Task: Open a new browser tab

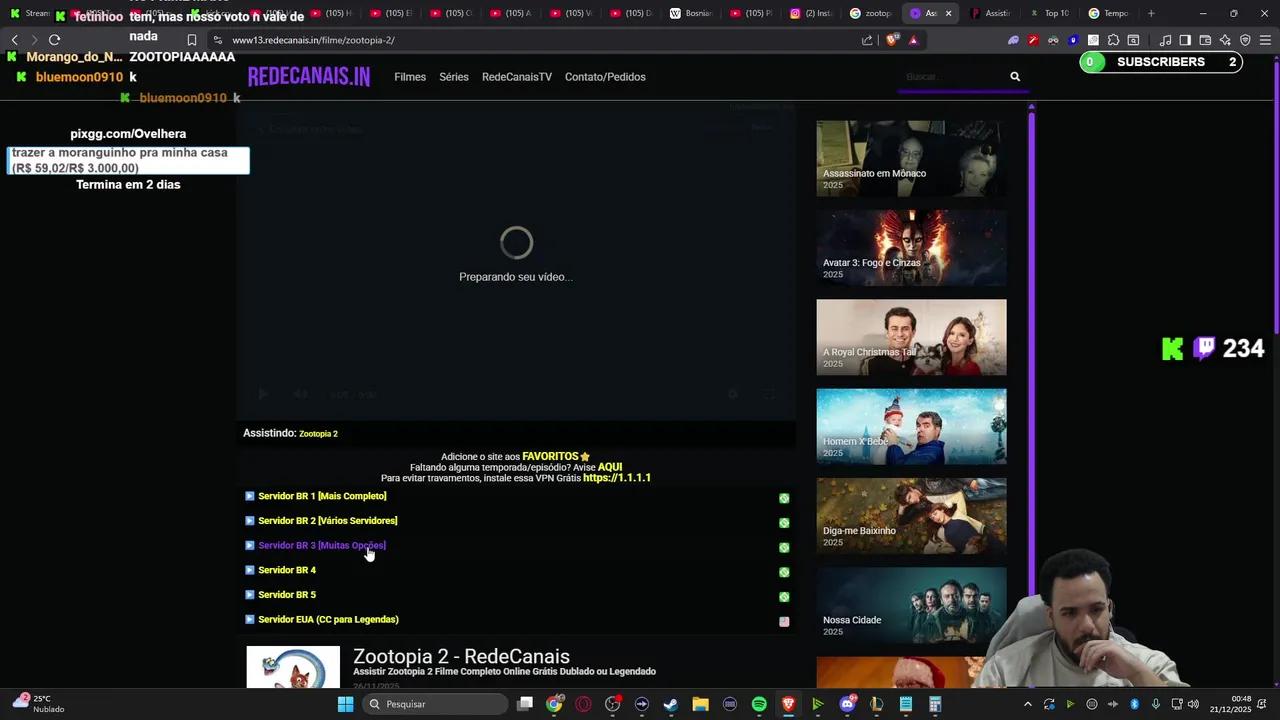Action: pos(1151,13)
